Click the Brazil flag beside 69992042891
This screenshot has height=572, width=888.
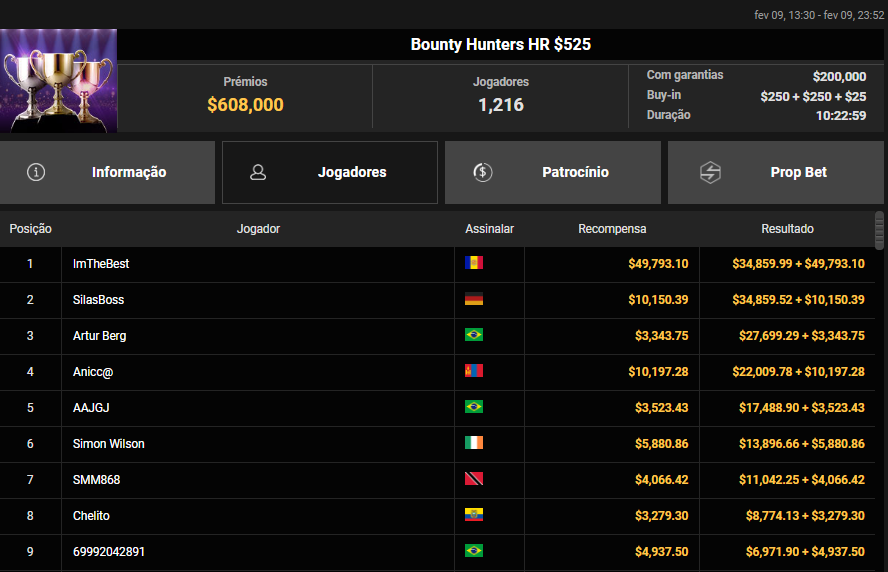(474, 551)
